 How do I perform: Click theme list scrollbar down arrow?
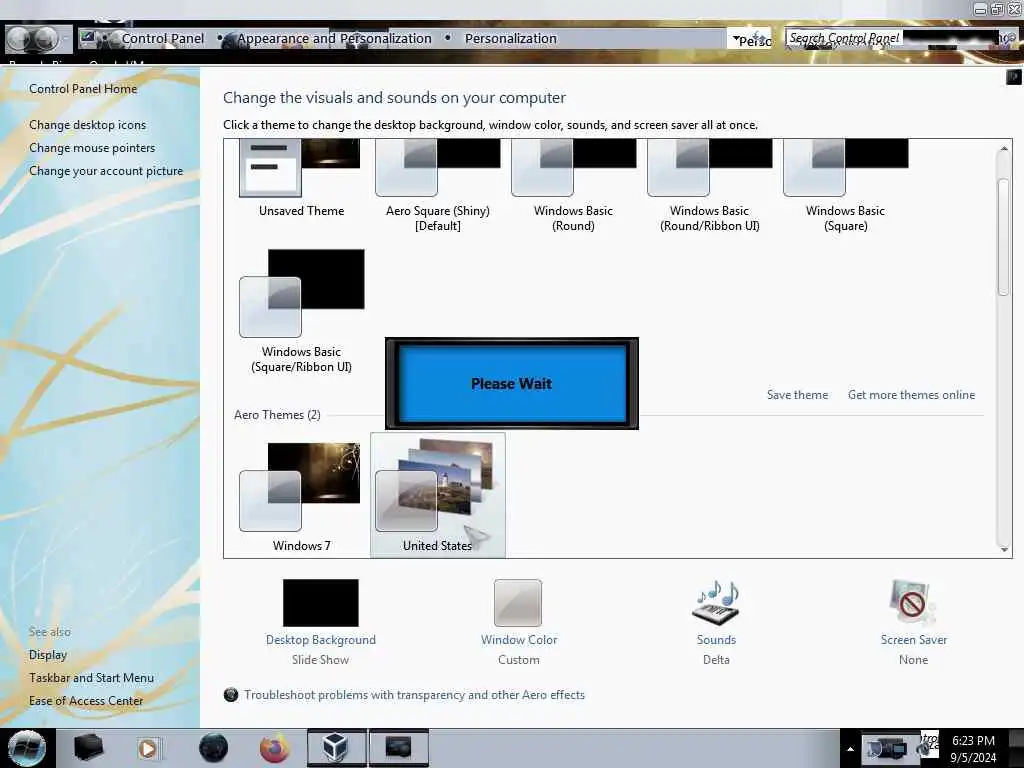[x=1004, y=549]
